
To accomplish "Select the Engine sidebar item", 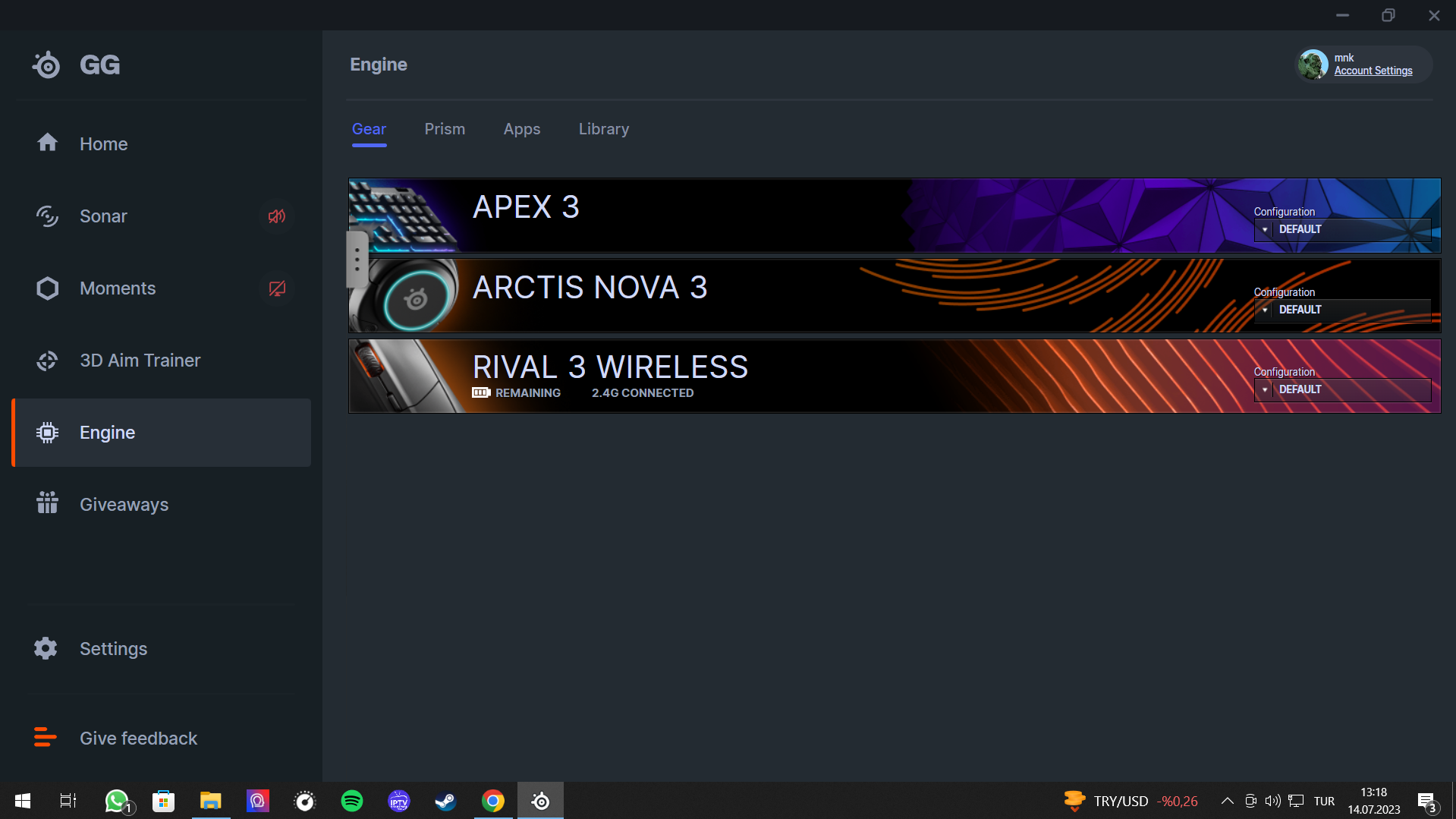I will (x=161, y=433).
